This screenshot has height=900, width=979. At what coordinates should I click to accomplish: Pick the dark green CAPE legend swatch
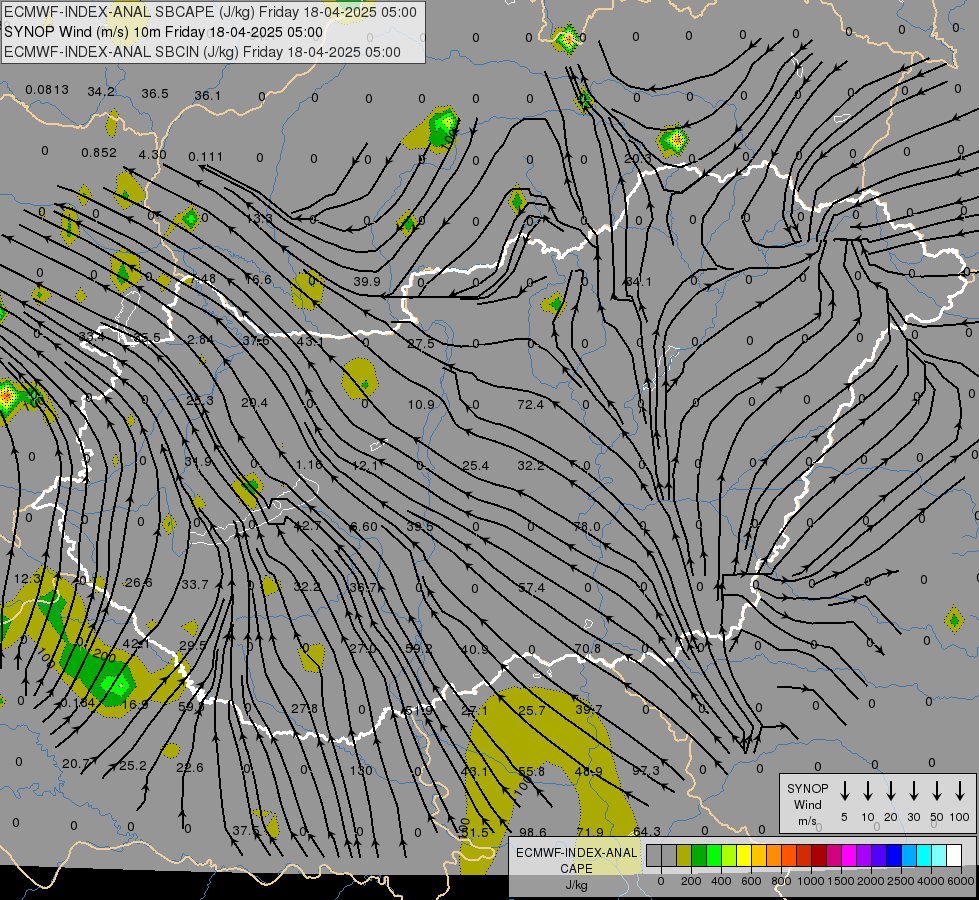point(699,855)
